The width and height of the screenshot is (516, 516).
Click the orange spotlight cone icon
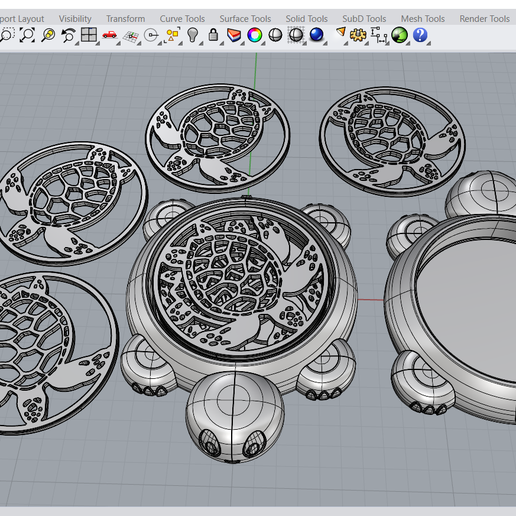(341, 33)
